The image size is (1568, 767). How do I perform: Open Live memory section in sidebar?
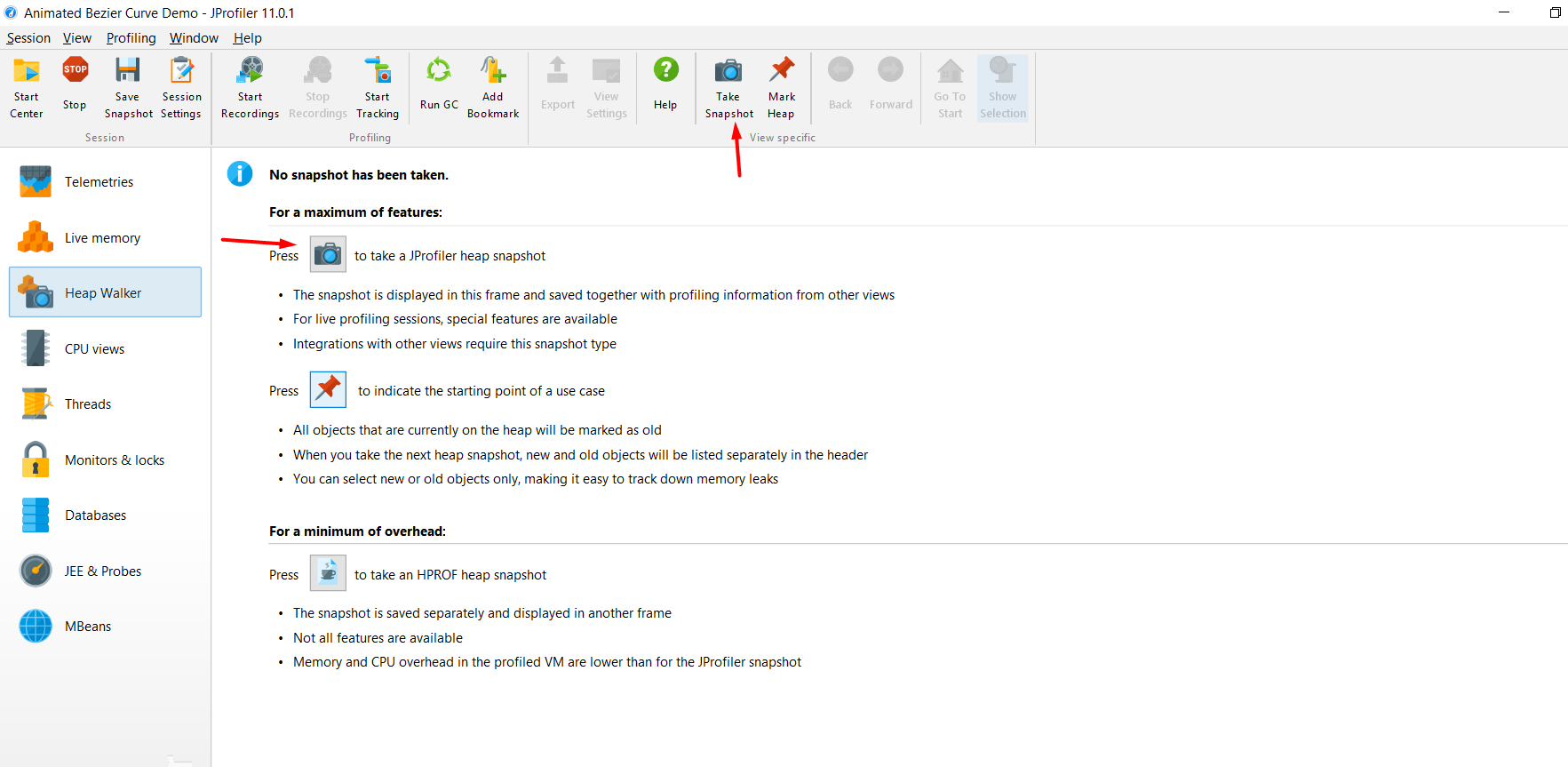106,238
